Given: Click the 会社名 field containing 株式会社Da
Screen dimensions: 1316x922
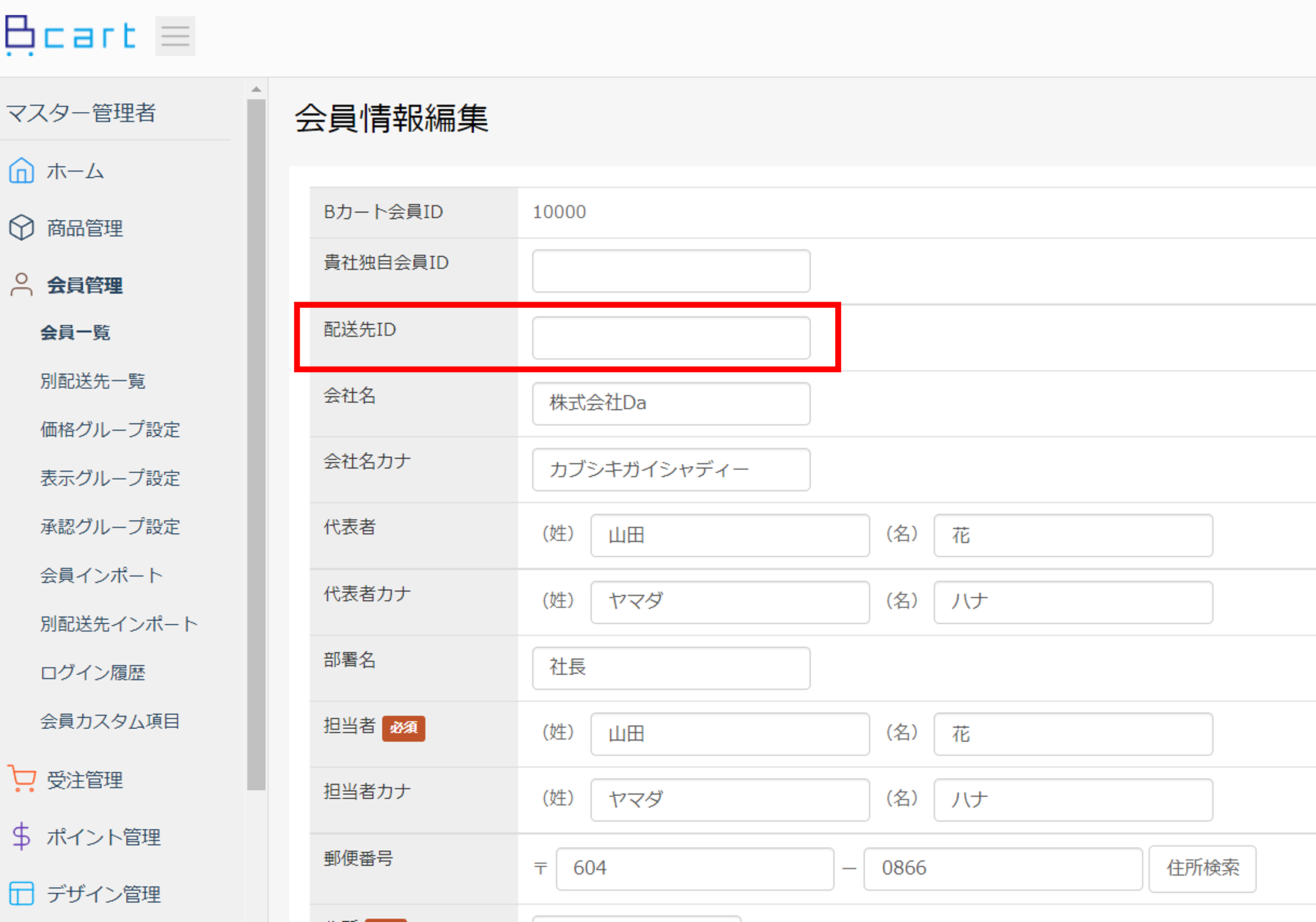Looking at the screenshot, I should [x=671, y=403].
